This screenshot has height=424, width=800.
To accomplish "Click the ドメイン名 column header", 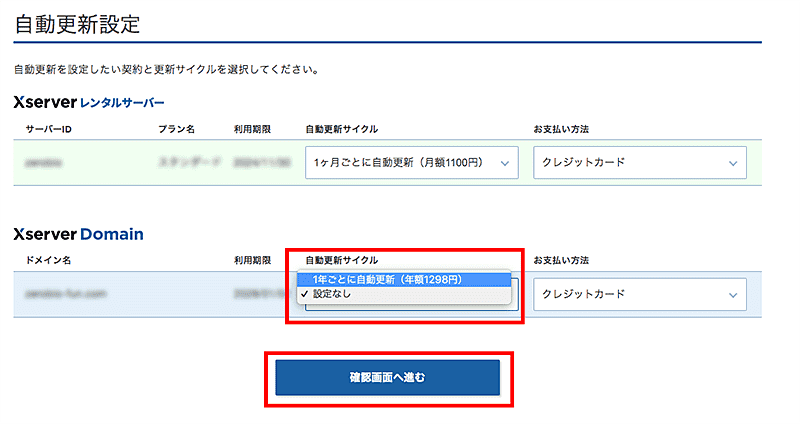I will point(48,260).
